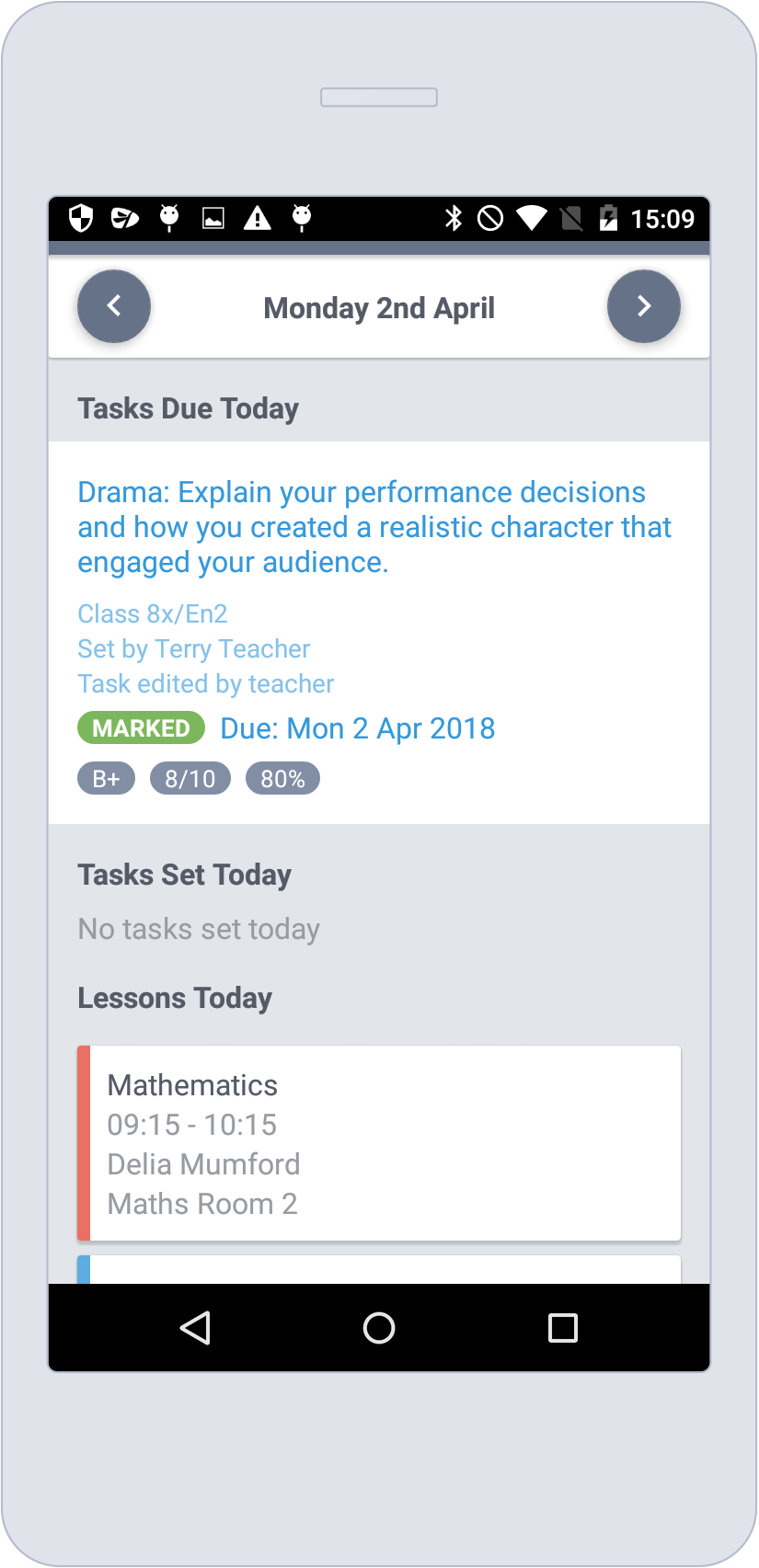Viewport: 759px width, 1568px height.
Task: Tap the Wi-Fi status icon
Action: 532,219
